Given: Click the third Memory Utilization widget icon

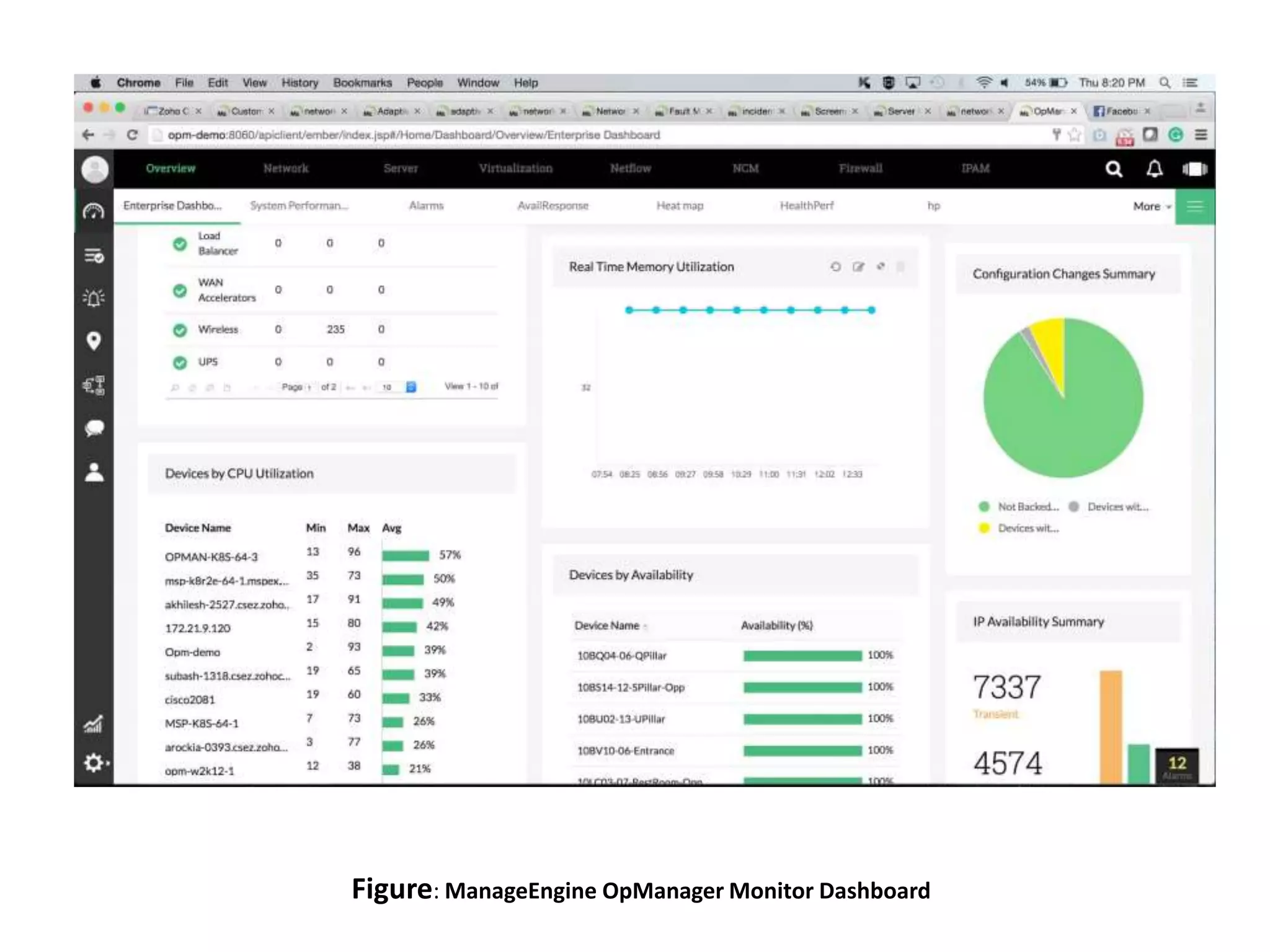Looking at the screenshot, I should 881,267.
